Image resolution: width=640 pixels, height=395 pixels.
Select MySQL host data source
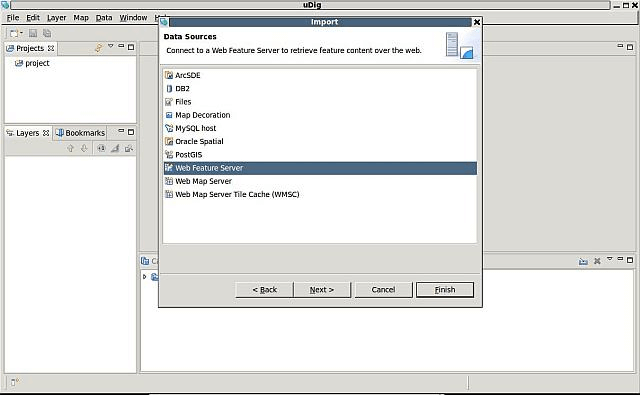(x=320, y=128)
